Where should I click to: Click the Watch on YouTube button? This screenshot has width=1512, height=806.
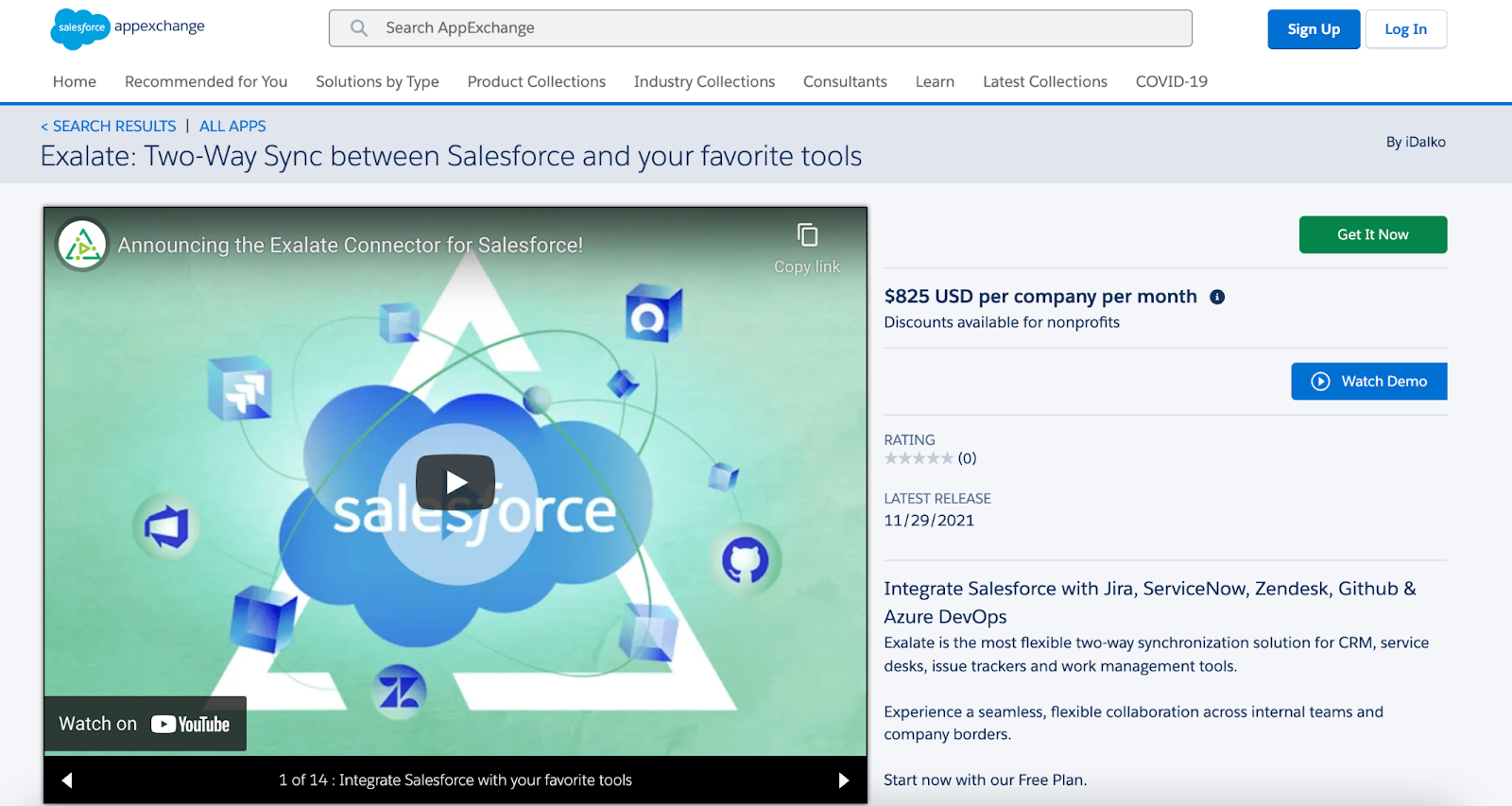[145, 724]
